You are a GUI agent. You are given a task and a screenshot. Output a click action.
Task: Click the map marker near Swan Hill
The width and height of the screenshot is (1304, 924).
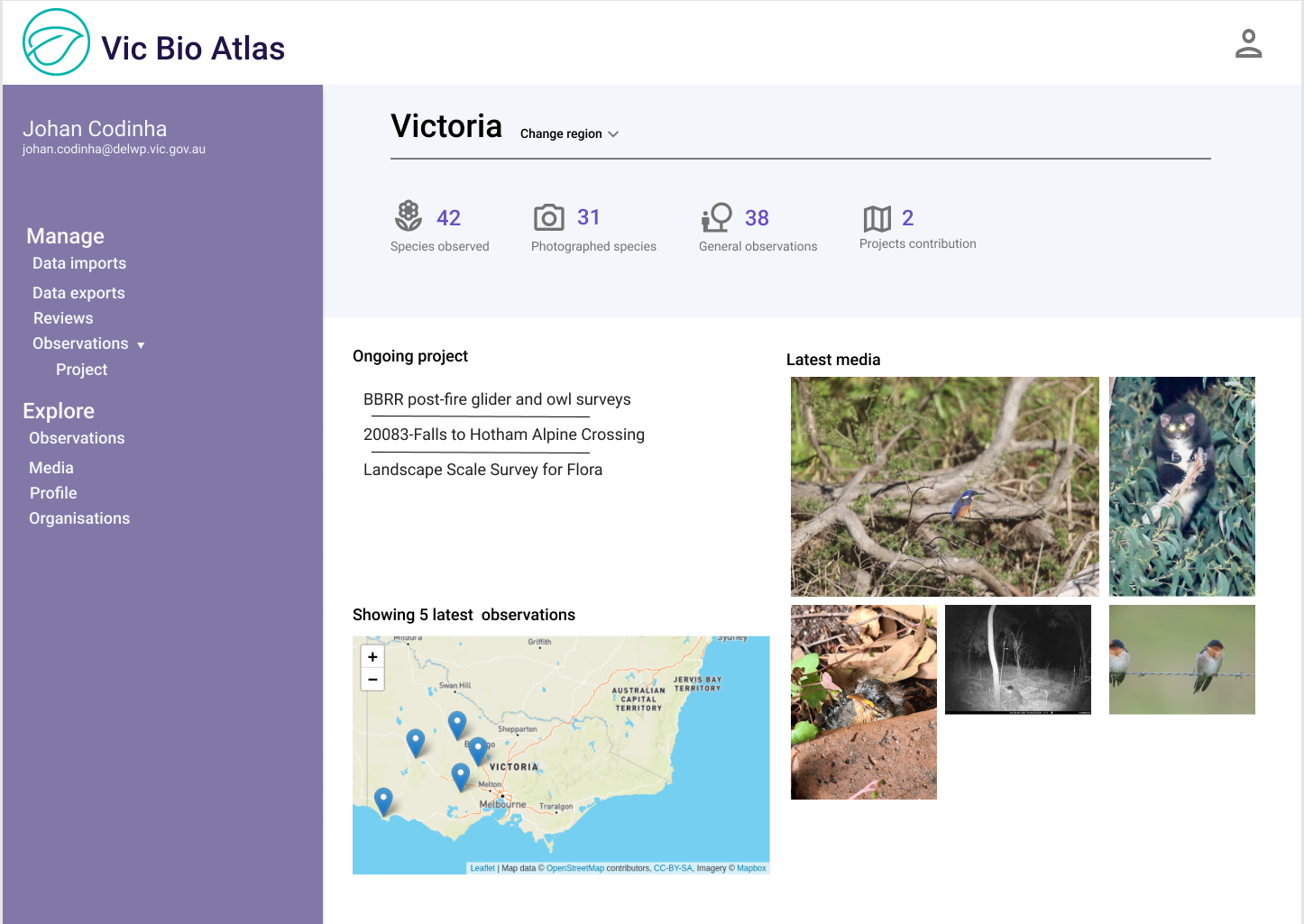pyautogui.click(x=457, y=725)
